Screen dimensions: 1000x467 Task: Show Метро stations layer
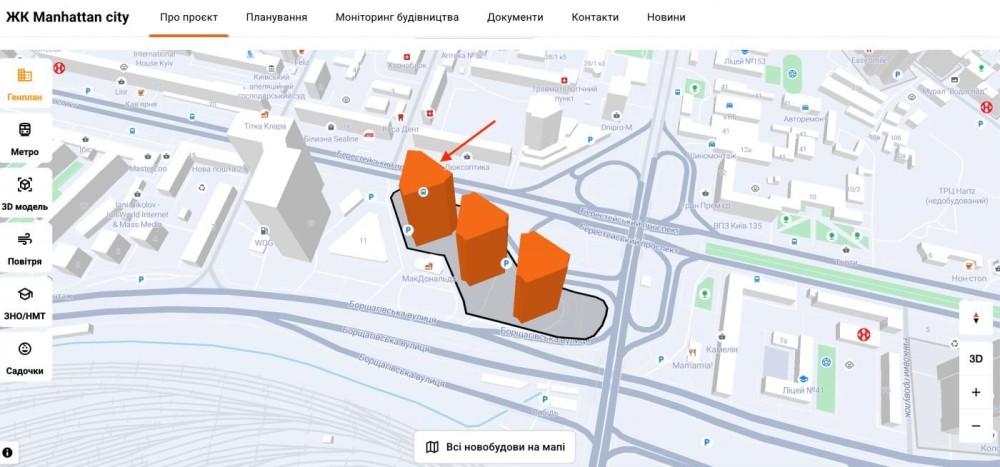coord(25,138)
